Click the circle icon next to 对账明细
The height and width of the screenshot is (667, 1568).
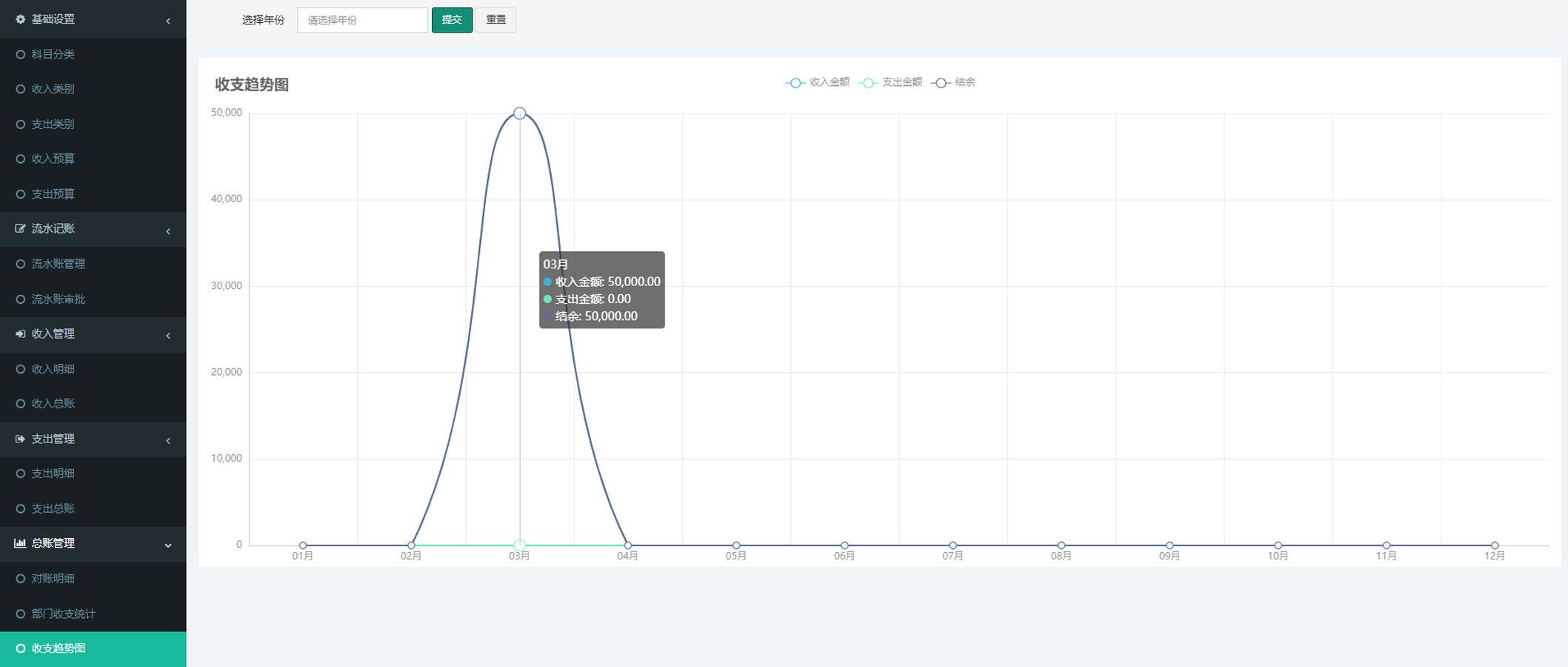(21, 579)
